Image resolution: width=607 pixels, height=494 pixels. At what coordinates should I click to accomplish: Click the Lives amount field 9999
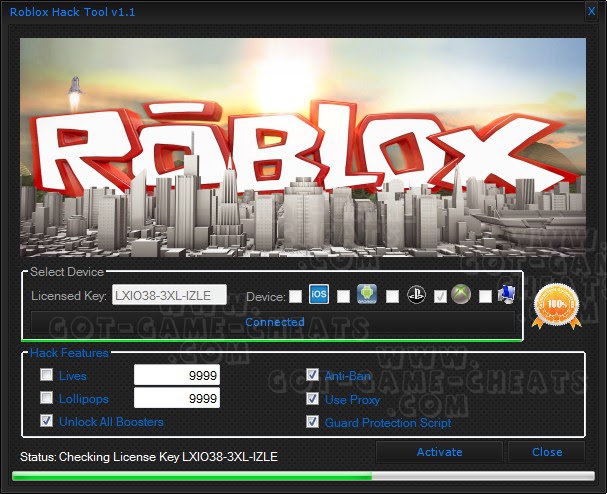(177, 375)
